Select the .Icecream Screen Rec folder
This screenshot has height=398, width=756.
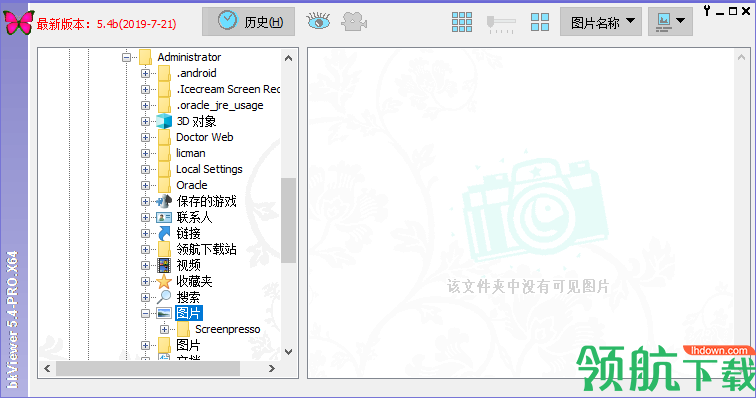pos(228,89)
